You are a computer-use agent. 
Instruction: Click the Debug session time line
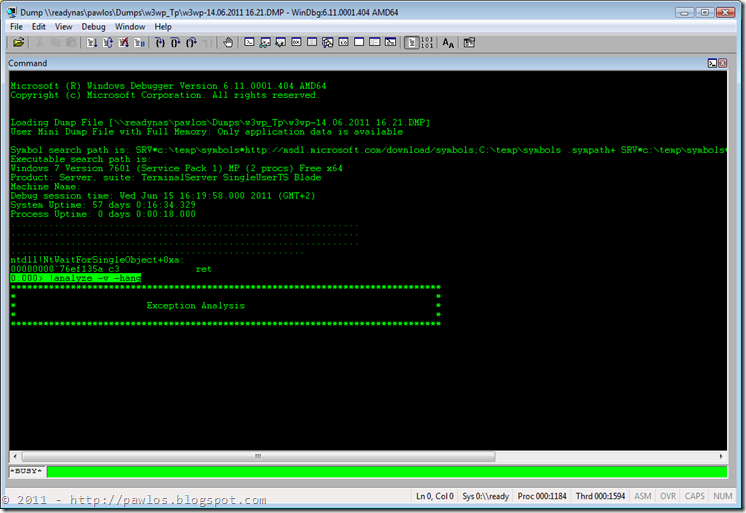click(163, 196)
